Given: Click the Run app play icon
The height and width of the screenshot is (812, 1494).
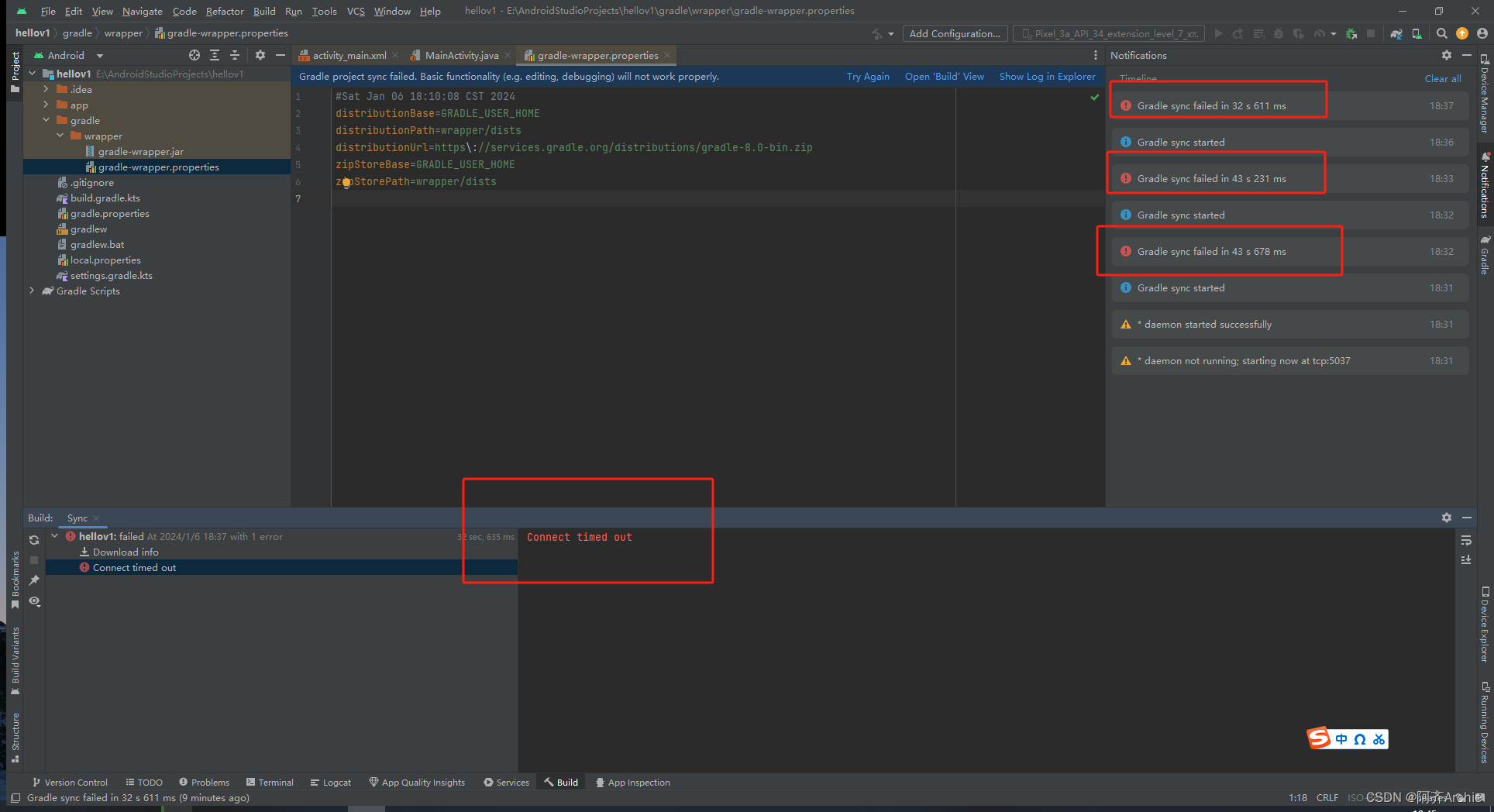Looking at the screenshot, I should click(1218, 33).
